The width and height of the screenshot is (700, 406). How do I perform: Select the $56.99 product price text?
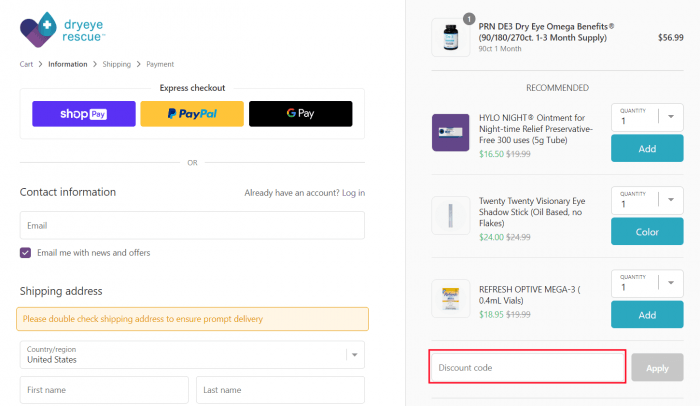point(670,38)
